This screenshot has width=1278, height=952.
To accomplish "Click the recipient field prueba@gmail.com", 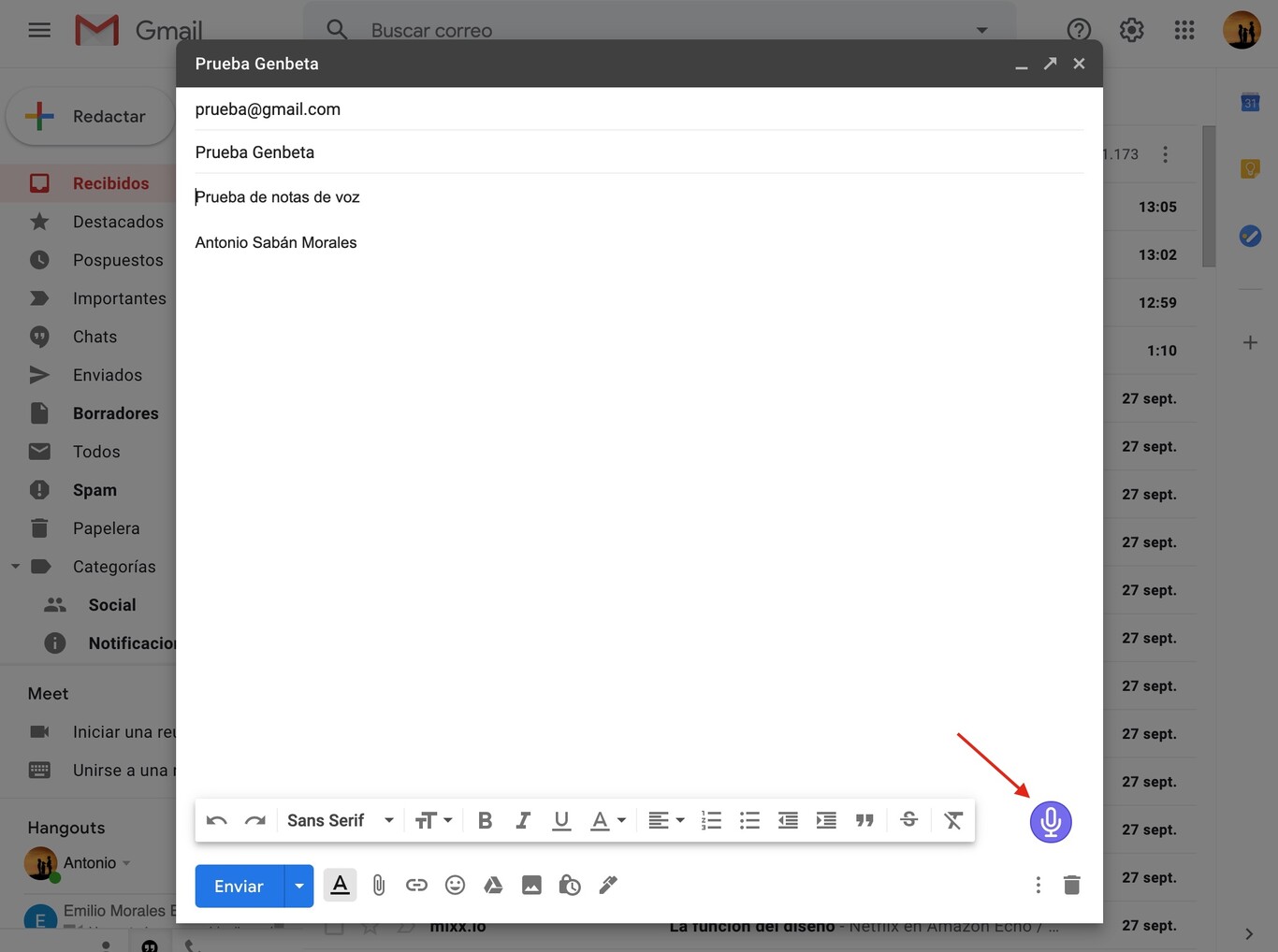I will [x=639, y=109].
